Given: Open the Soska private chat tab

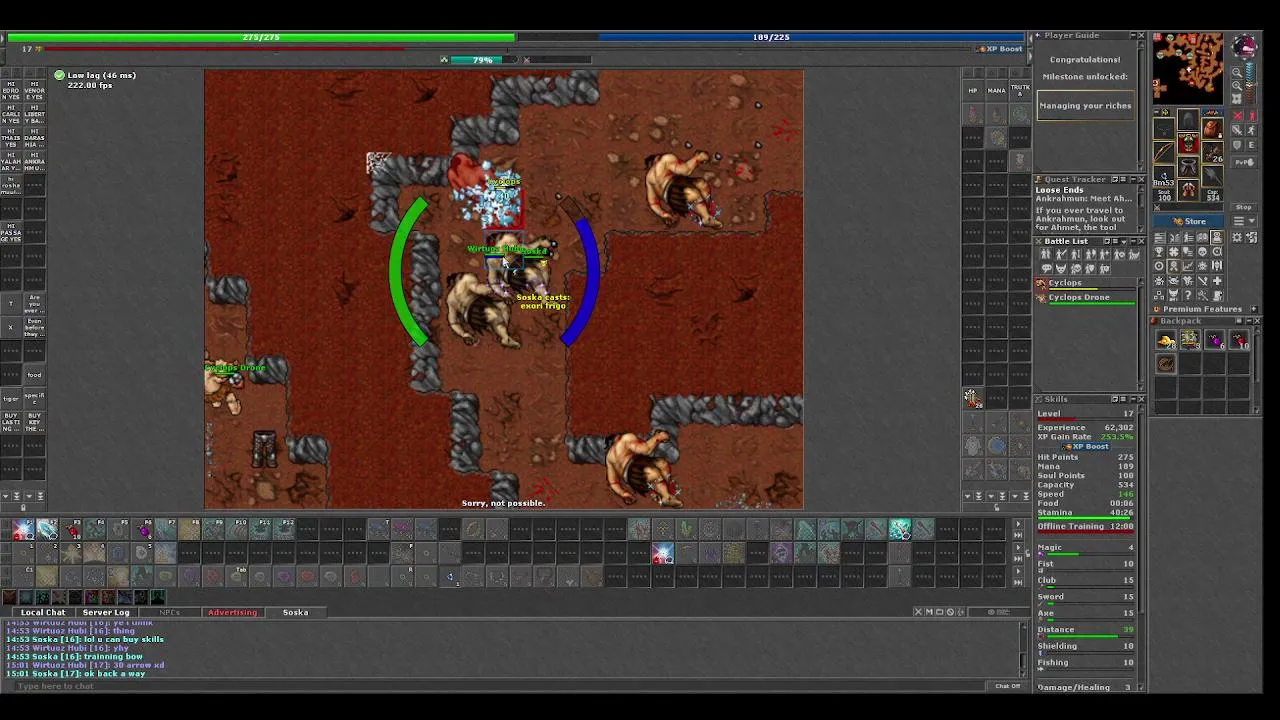Looking at the screenshot, I should click(295, 612).
